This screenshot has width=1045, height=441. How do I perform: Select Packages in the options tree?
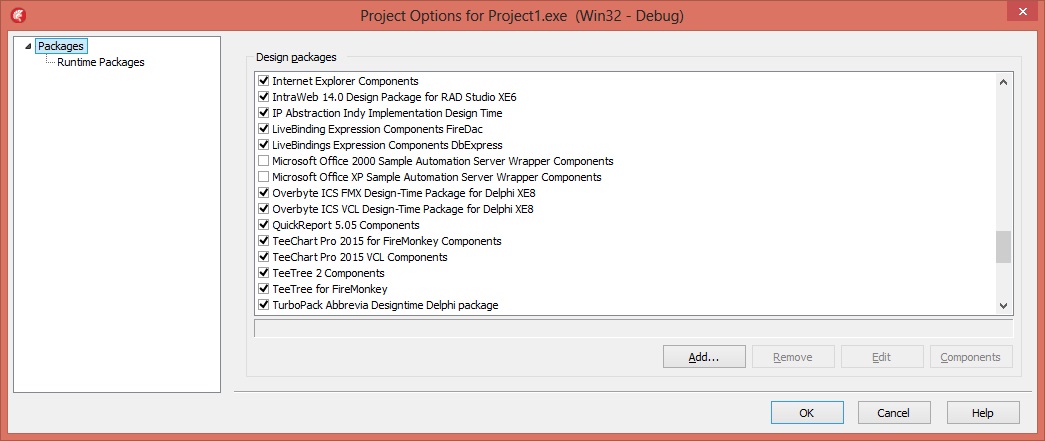[x=61, y=46]
